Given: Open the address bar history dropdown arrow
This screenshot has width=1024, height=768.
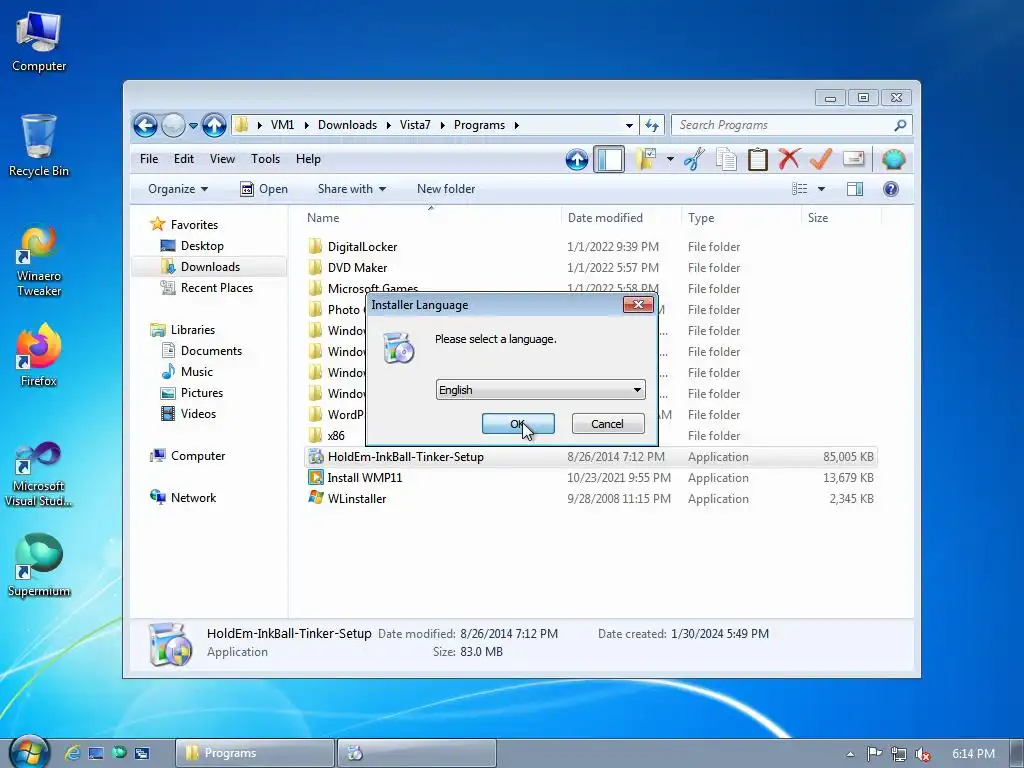Looking at the screenshot, I should tap(629, 125).
